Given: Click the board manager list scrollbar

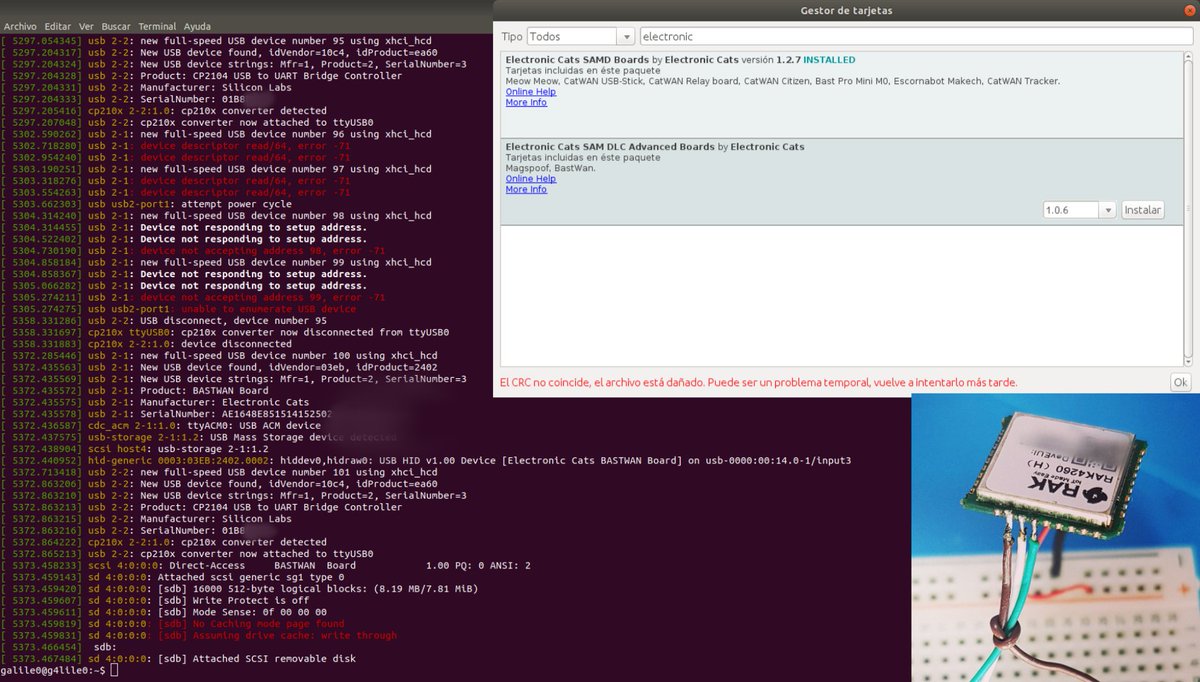Looking at the screenshot, I should [1188, 208].
